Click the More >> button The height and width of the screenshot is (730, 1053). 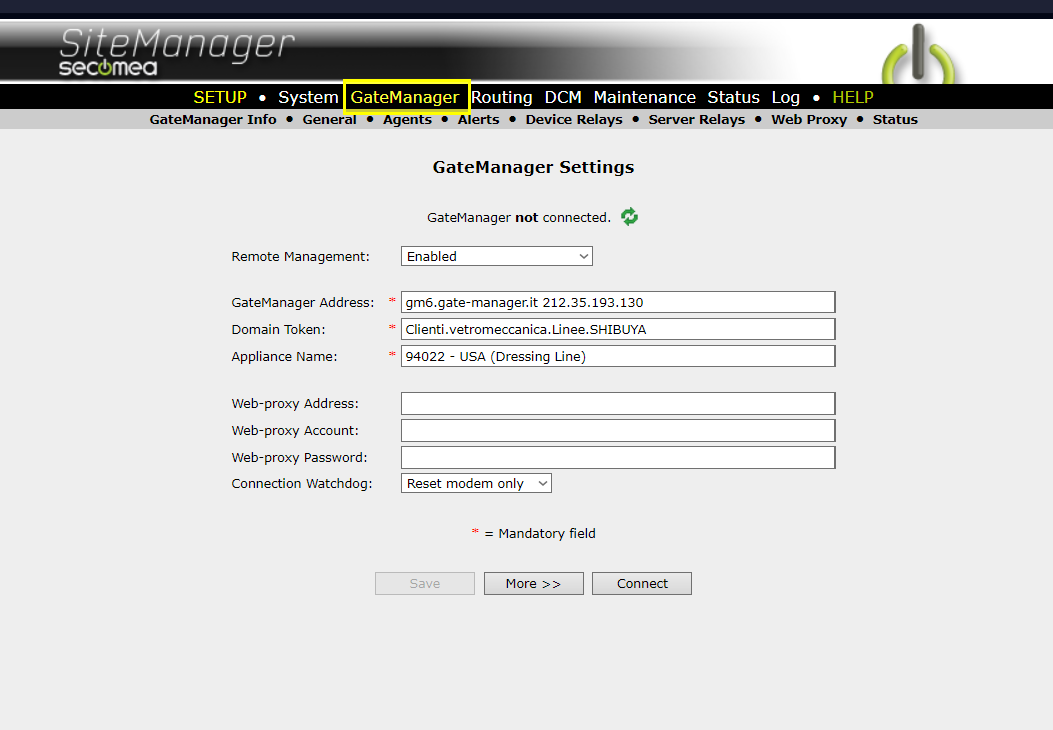pos(533,584)
